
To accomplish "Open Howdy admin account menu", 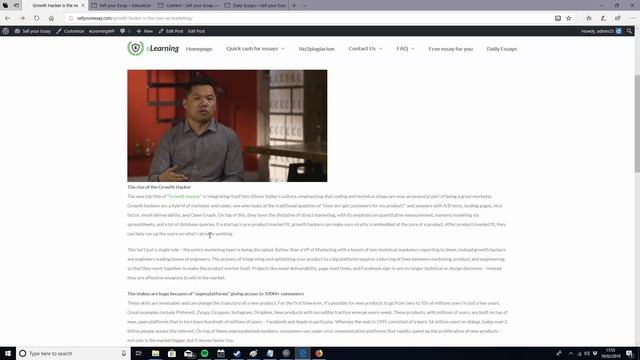I will [x=601, y=31].
